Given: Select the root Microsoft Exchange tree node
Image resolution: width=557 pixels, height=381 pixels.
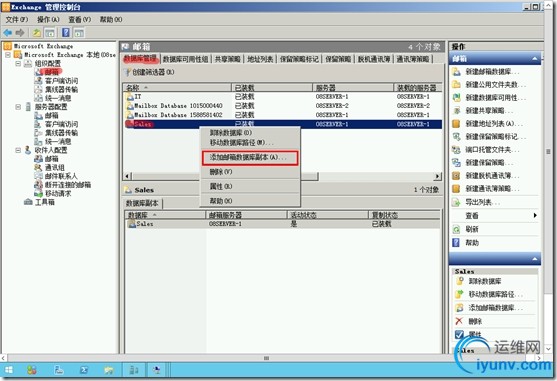Looking at the screenshot, I should [43, 46].
